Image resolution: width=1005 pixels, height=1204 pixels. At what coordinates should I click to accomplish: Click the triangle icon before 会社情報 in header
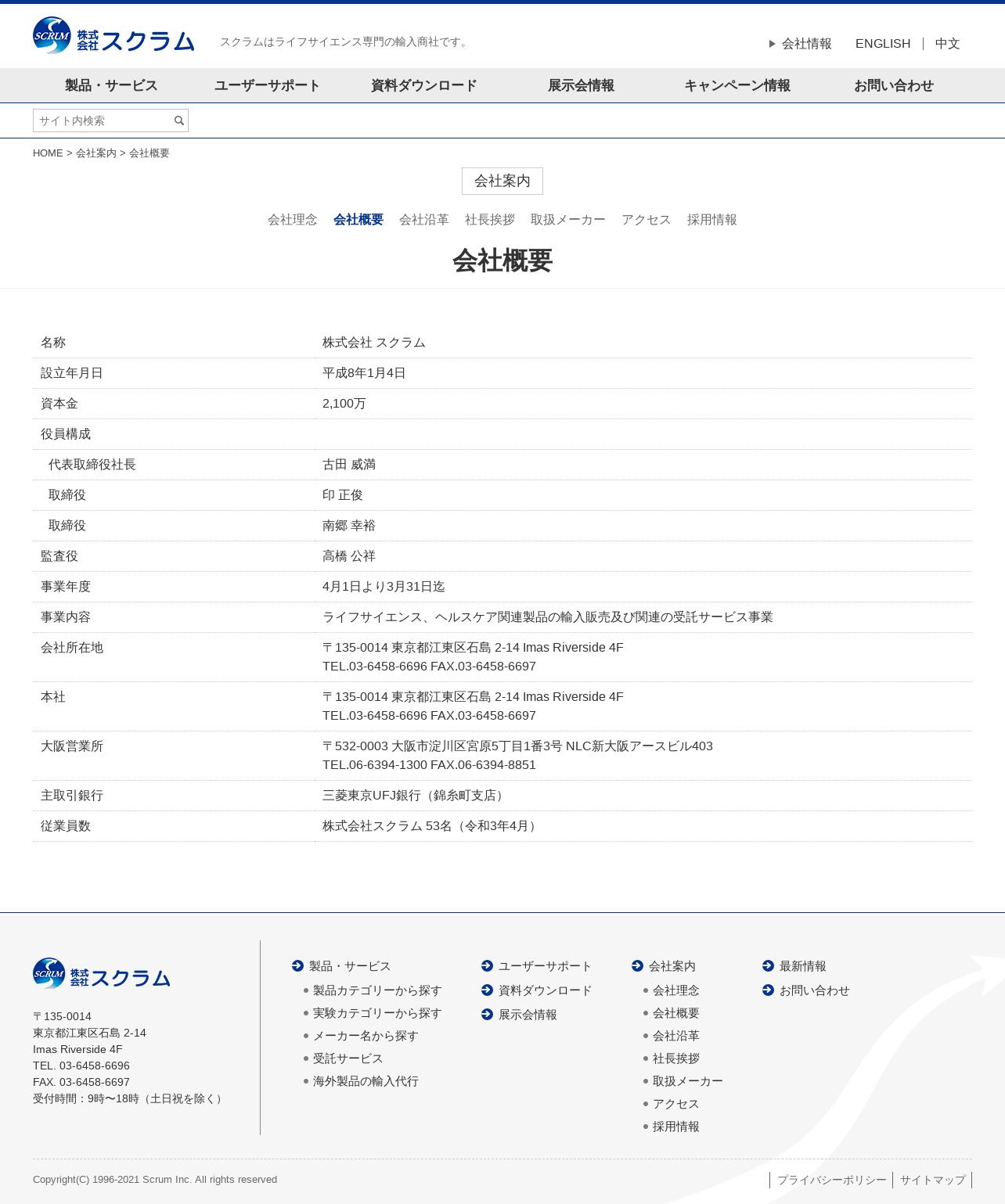coord(773,44)
